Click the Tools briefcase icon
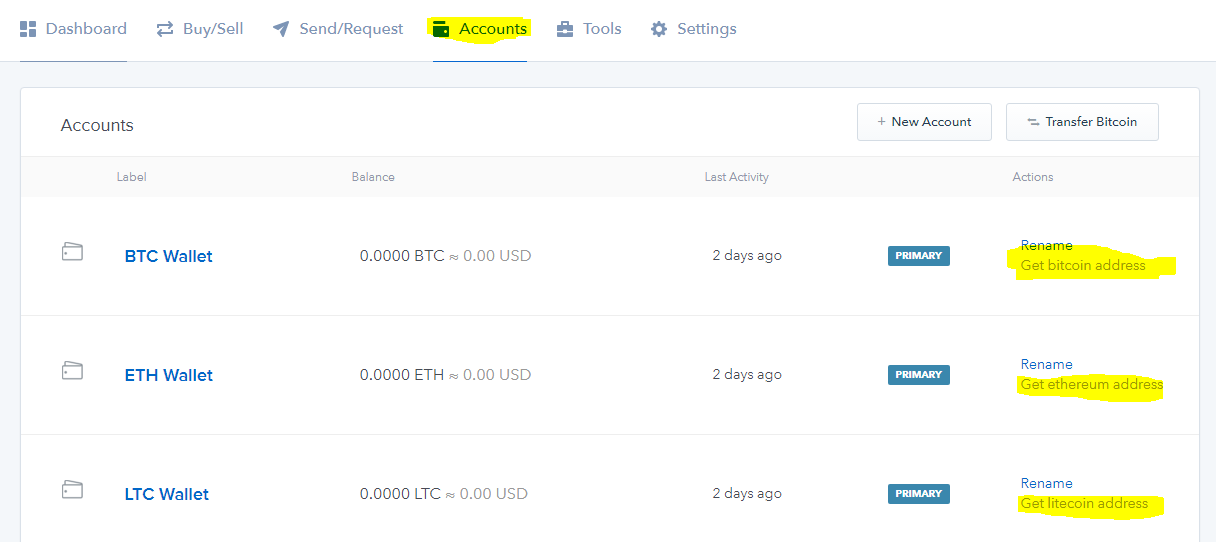1216x542 pixels. point(566,29)
